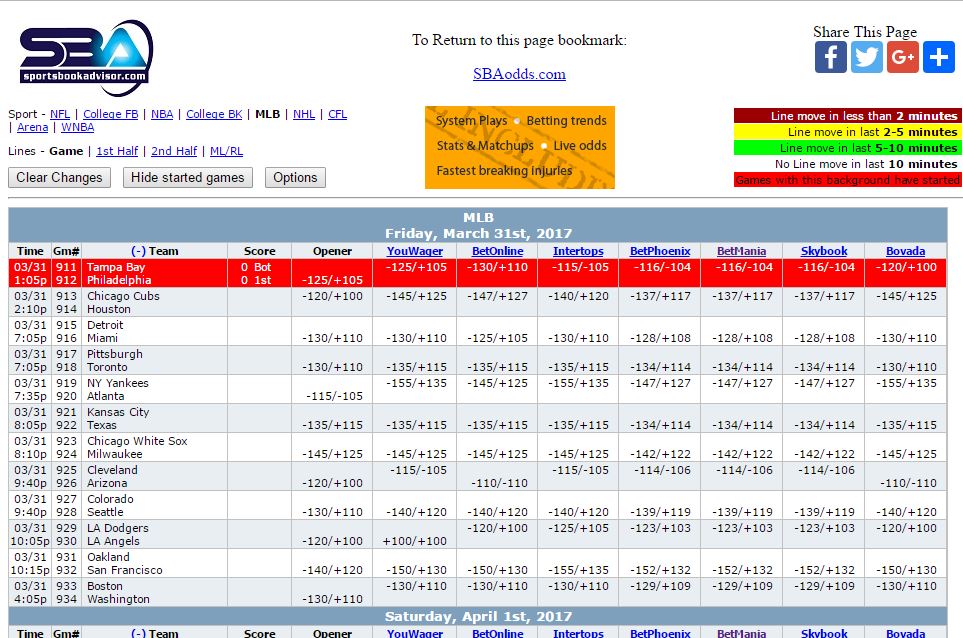
Task: Click the Colorado team name
Action: 110,499
